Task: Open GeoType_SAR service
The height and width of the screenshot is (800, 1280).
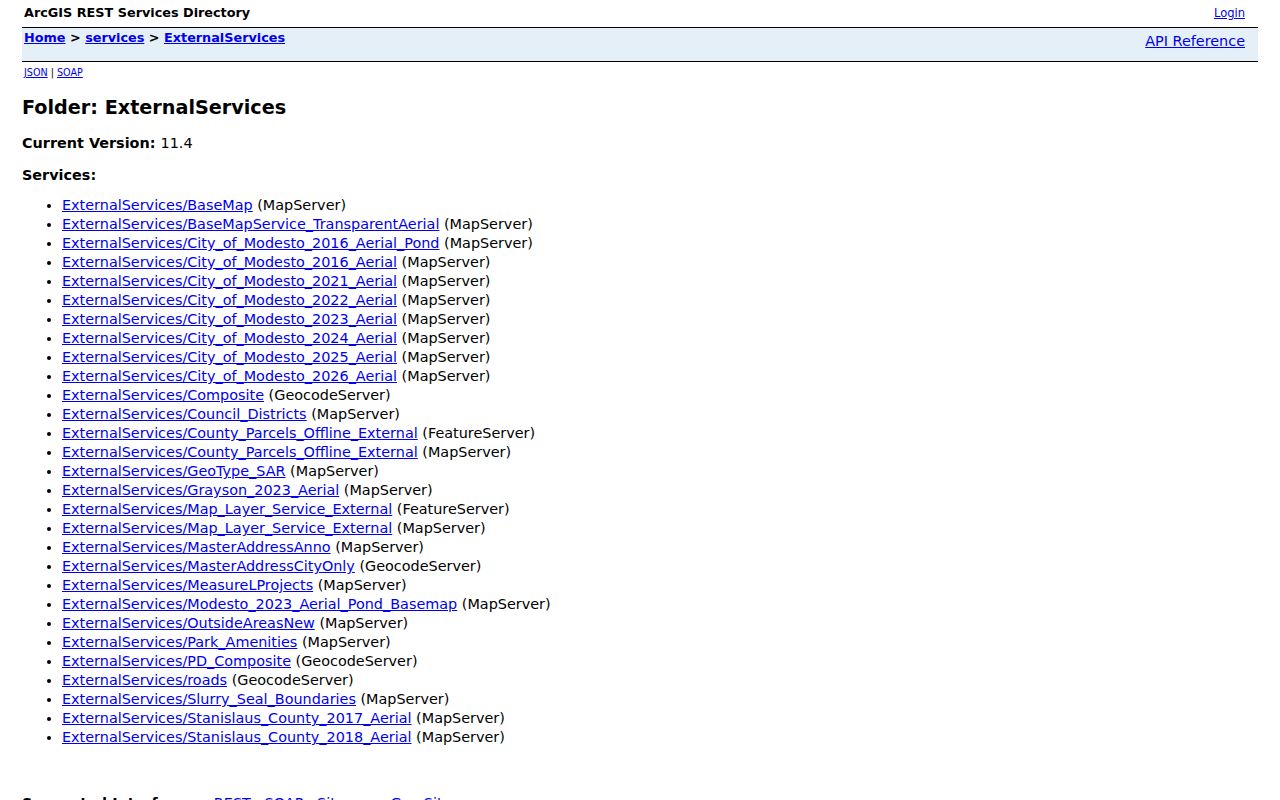Action: click(173, 471)
